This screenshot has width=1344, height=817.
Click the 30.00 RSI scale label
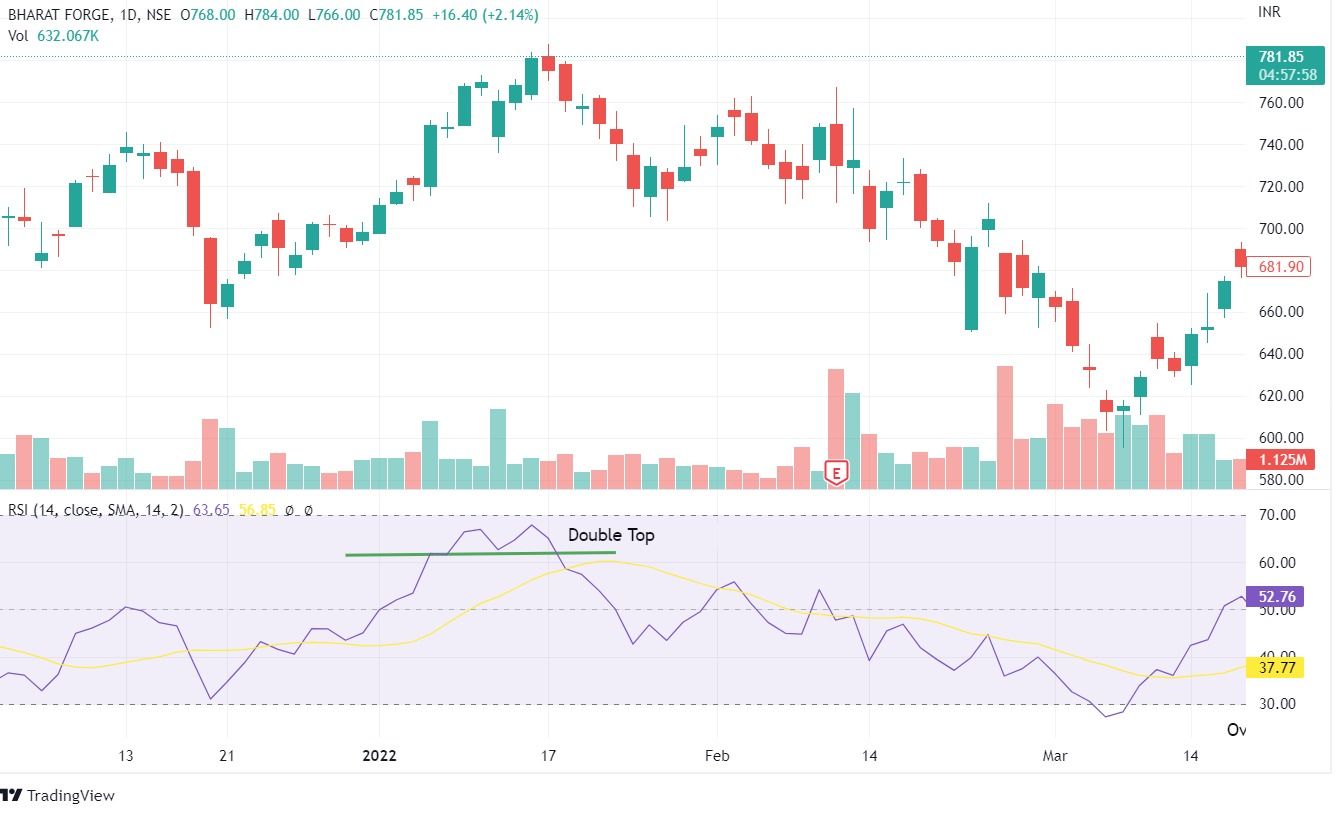pyautogui.click(x=1276, y=704)
